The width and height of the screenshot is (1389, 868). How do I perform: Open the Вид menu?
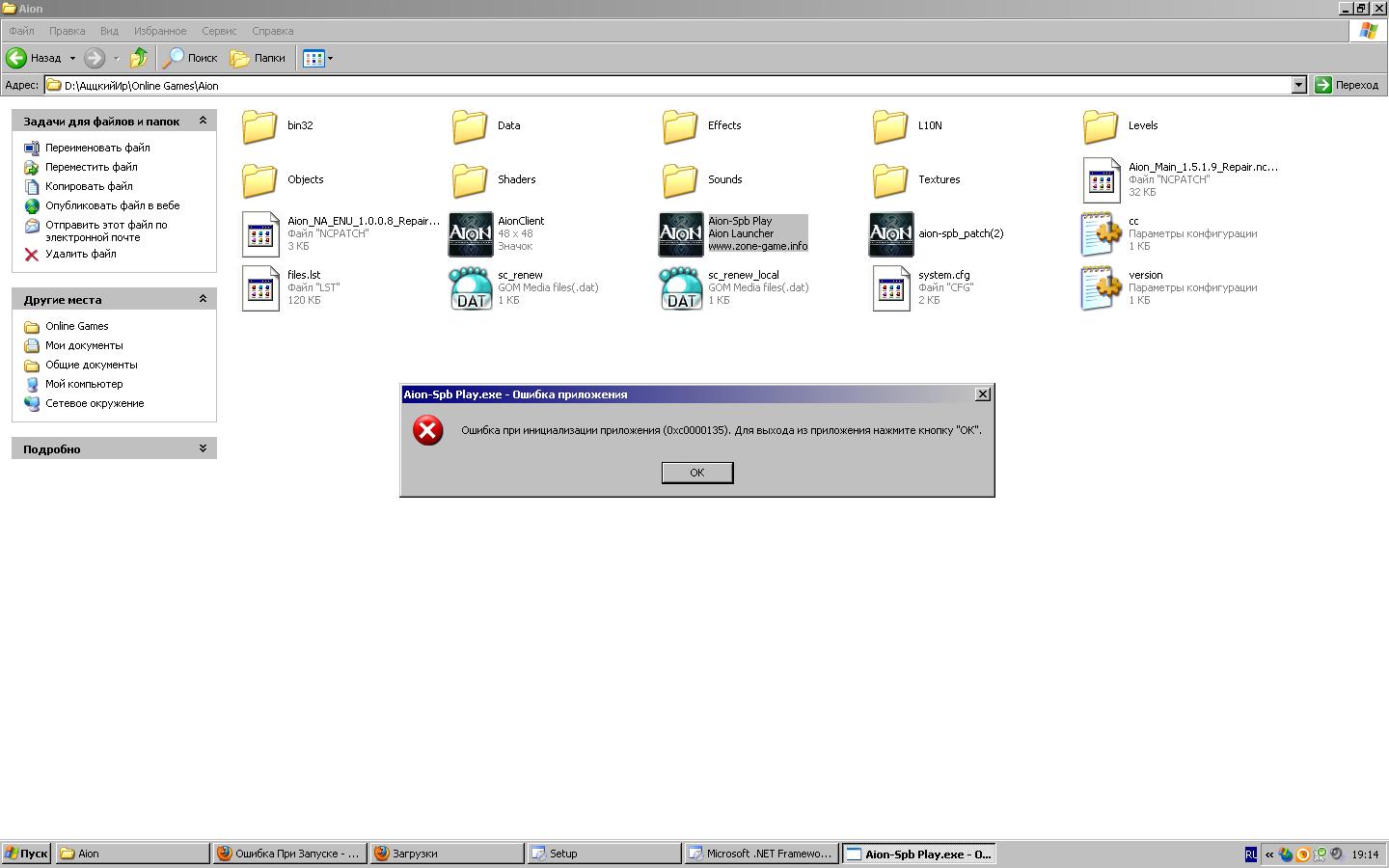tap(110, 31)
